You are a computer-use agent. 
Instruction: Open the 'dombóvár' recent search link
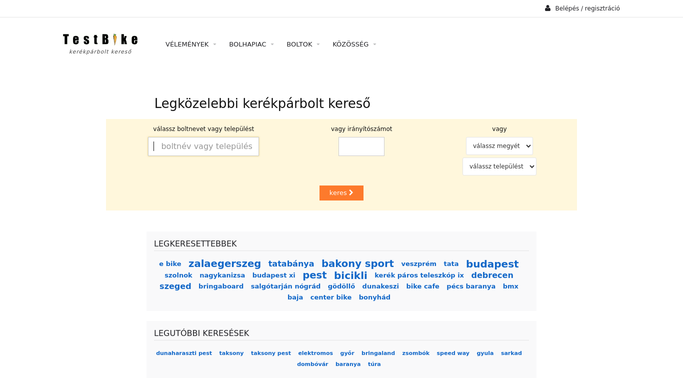click(312, 364)
